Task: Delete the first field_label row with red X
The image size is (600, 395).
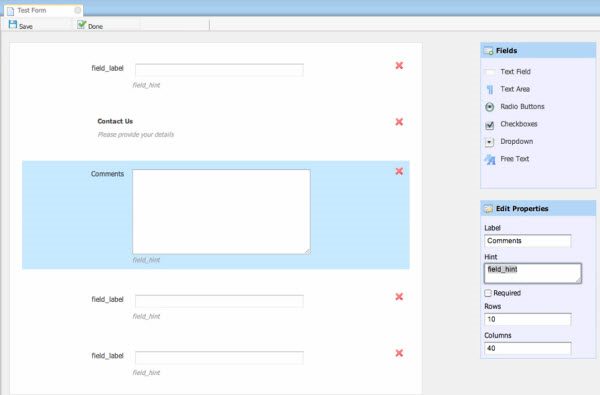Action: (x=399, y=65)
